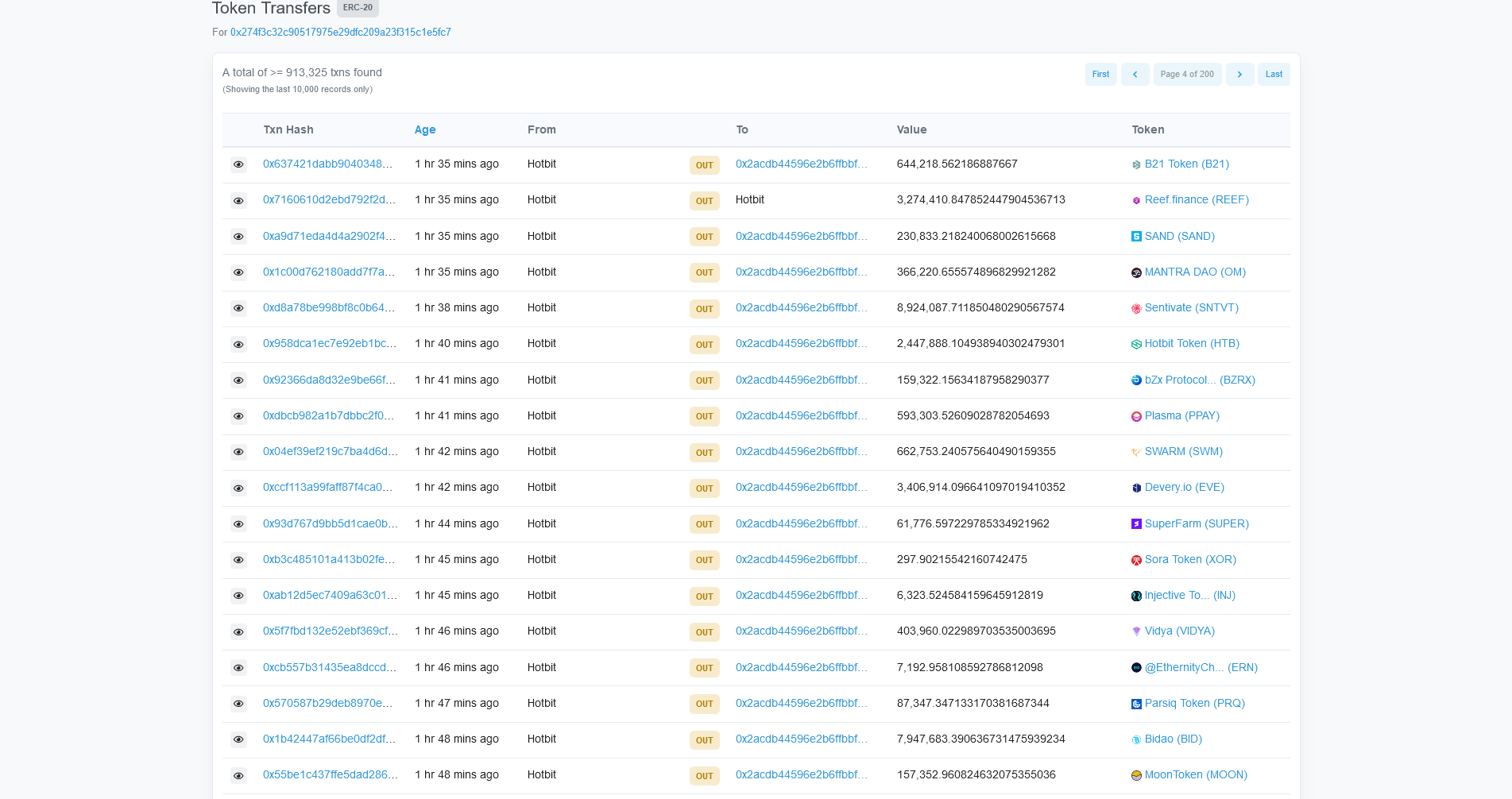
Task: Click the Page 4 of 200 indicator
Action: tap(1187, 74)
